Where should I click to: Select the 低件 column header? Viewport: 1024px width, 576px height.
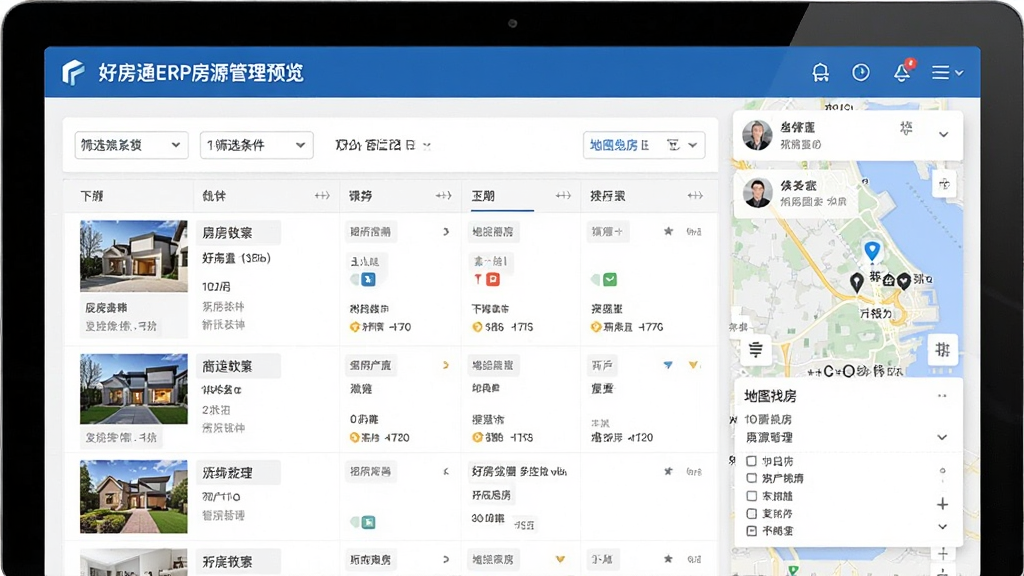point(214,196)
